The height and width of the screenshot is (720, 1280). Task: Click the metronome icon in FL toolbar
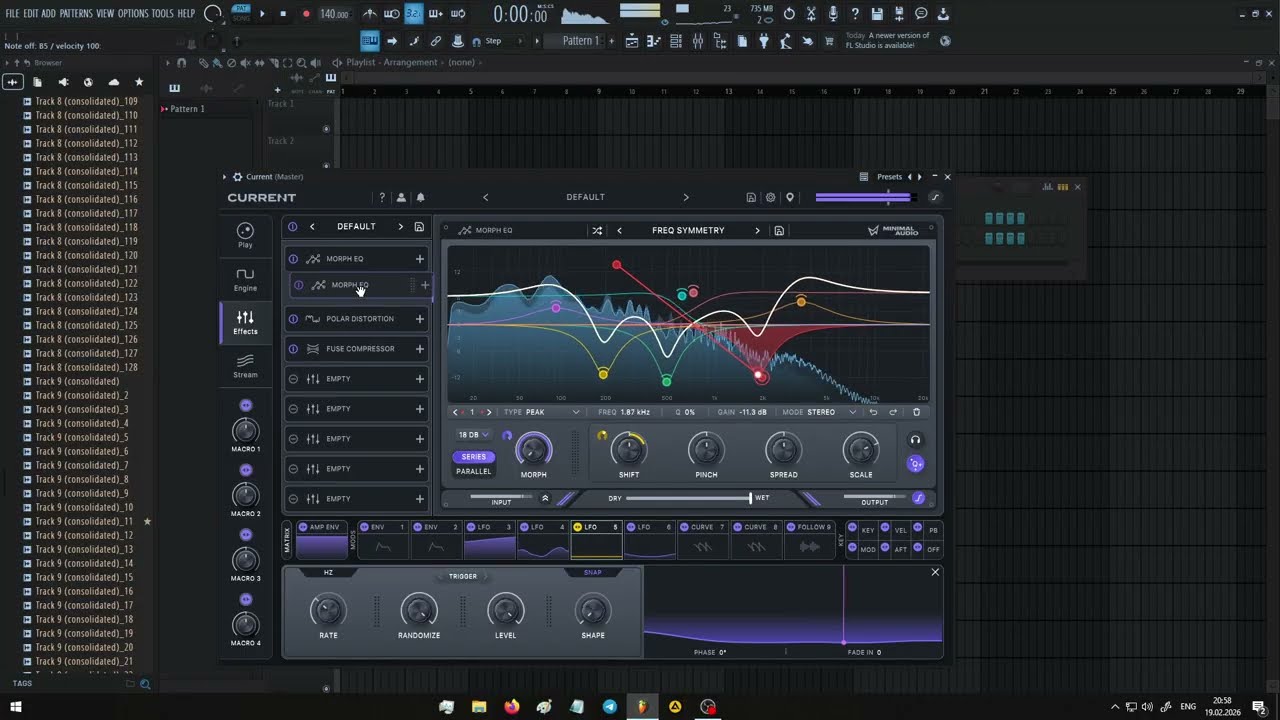(370, 14)
